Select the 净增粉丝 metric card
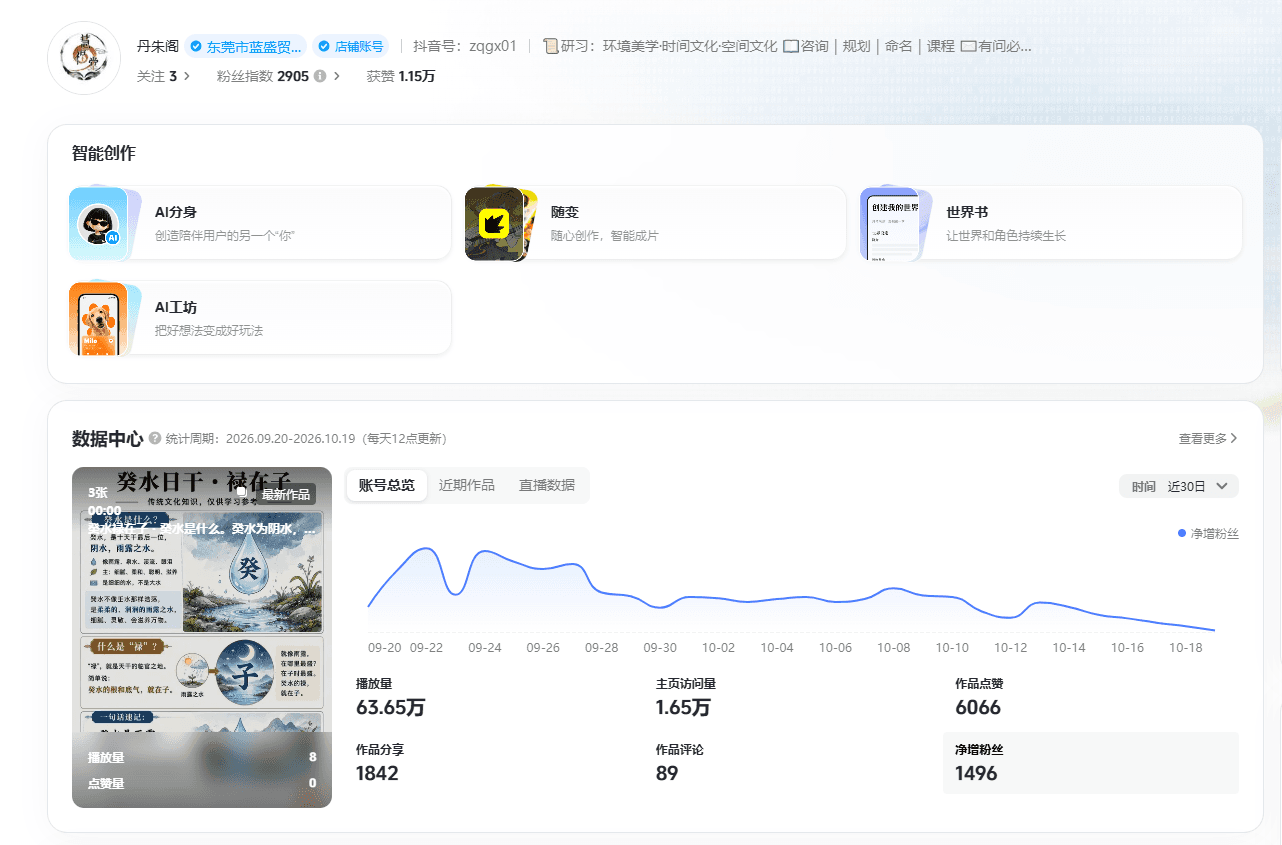 click(1091, 763)
